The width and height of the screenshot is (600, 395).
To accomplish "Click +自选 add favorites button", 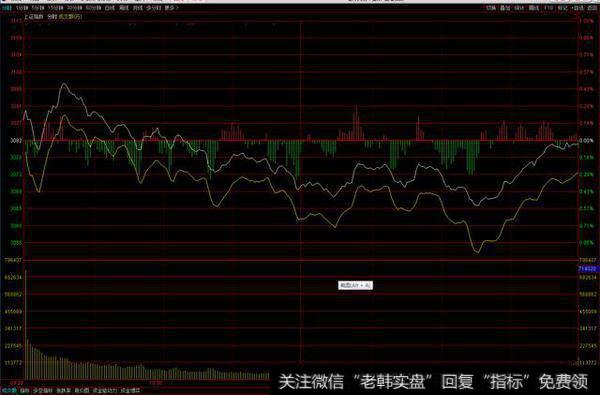I will click(x=578, y=8).
